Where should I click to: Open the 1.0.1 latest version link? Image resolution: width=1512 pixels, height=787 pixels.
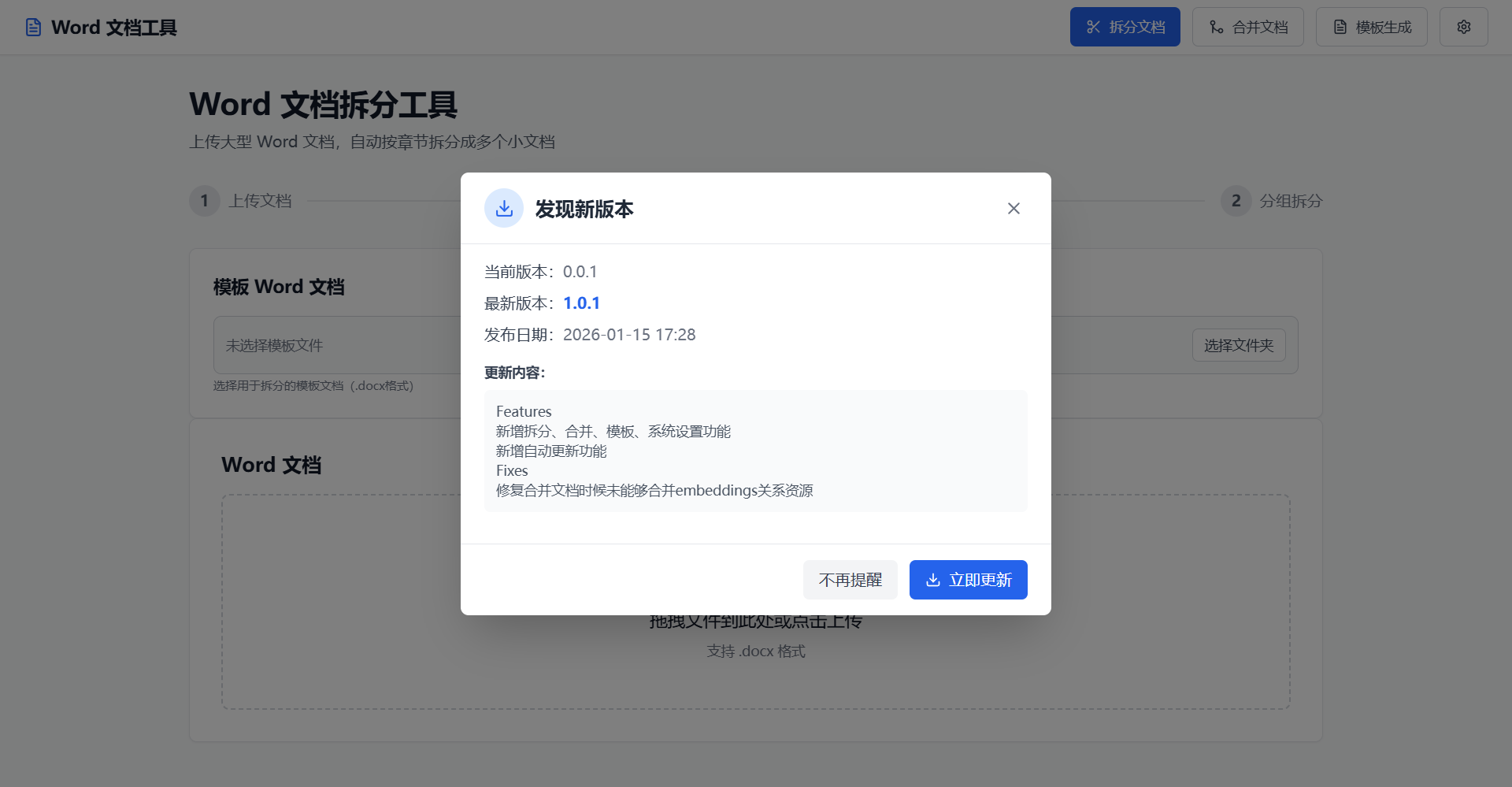581,303
